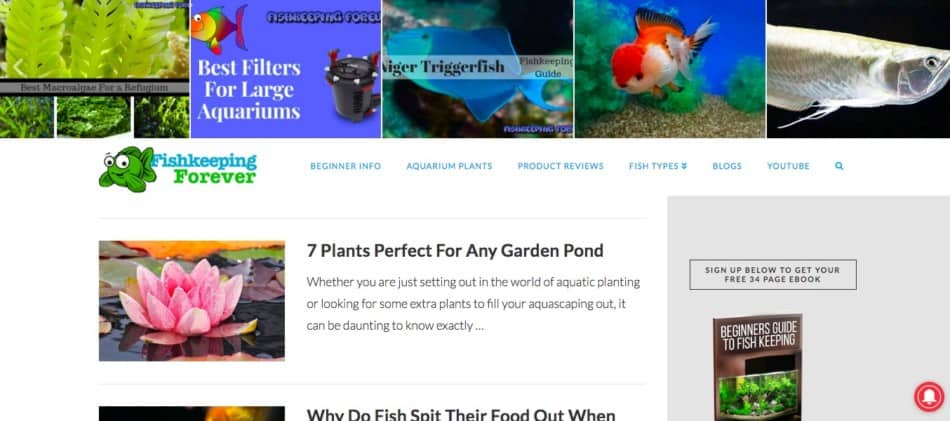Image resolution: width=950 pixels, height=421 pixels.
Task: Click the search magnifier icon in navigation
Action: [x=839, y=166]
